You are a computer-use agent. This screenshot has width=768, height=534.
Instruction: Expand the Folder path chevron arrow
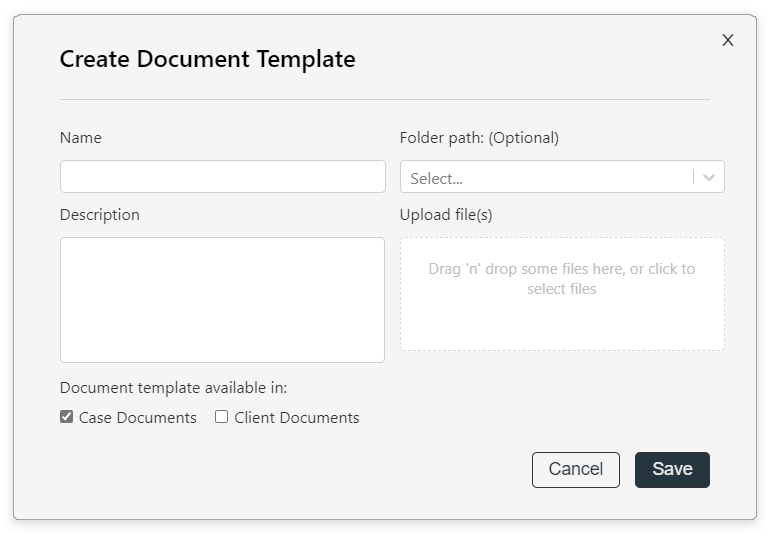(709, 177)
